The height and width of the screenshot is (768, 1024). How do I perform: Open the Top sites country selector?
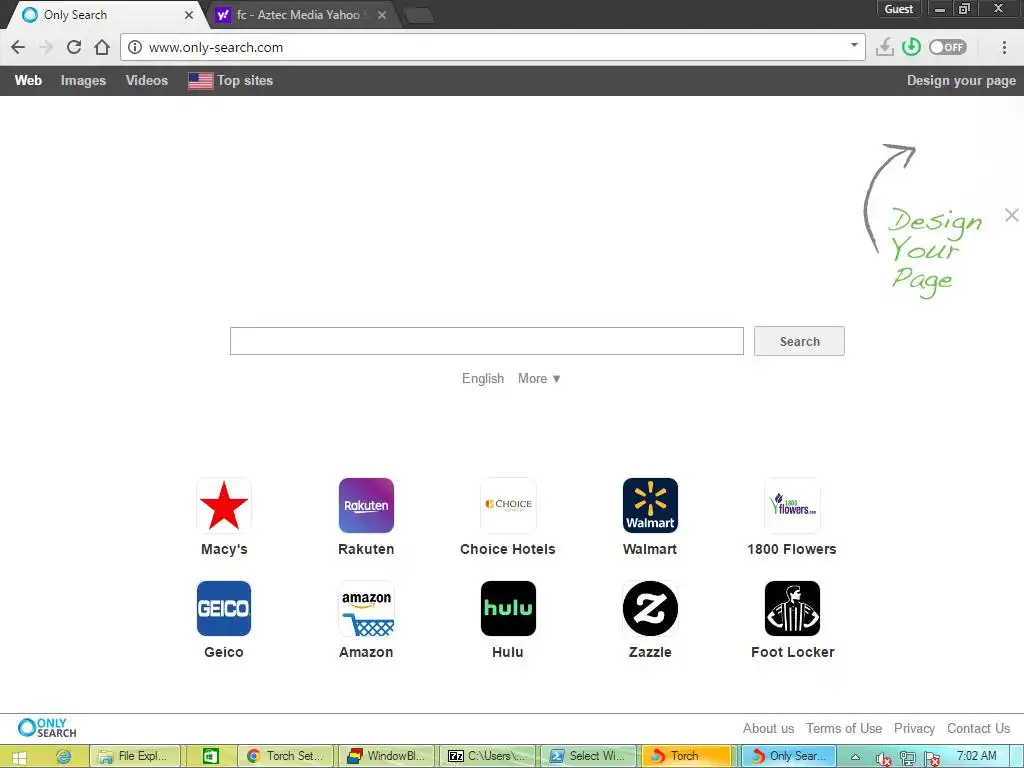(x=231, y=80)
